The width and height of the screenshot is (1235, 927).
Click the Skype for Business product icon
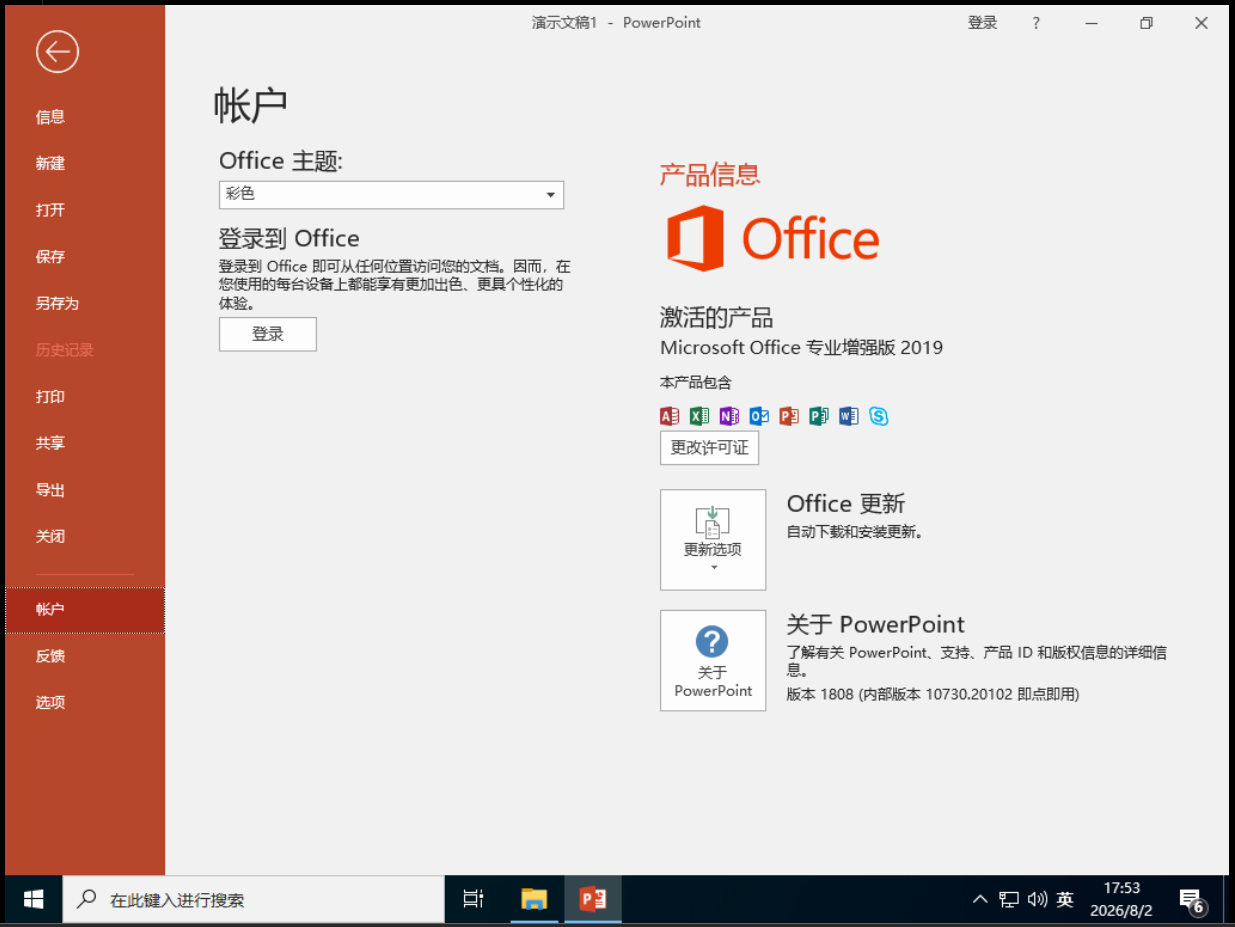click(x=879, y=416)
